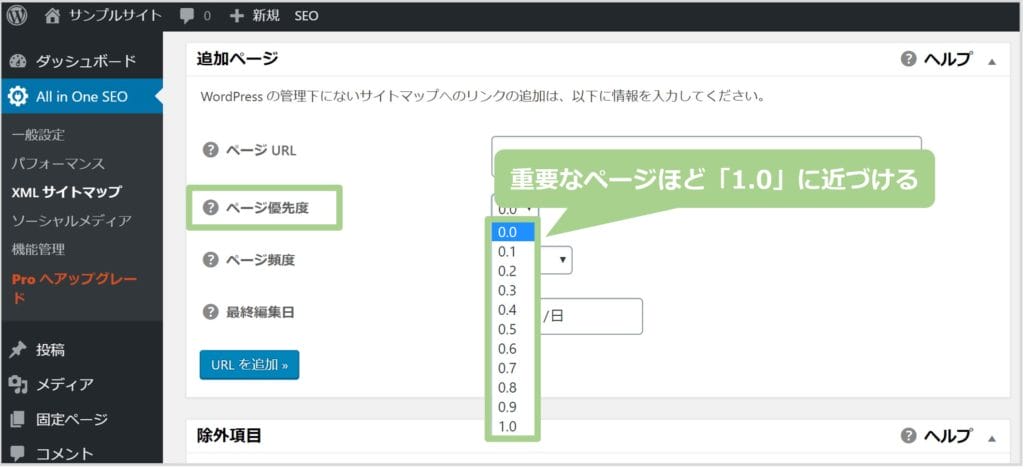Select 0.8 in priority list
This screenshot has height=469, width=1024.
(x=513, y=388)
